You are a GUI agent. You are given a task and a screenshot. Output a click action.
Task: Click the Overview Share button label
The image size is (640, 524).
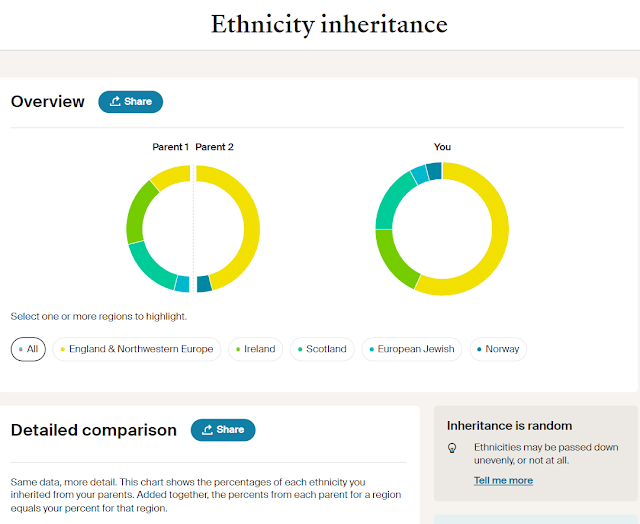point(138,102)
